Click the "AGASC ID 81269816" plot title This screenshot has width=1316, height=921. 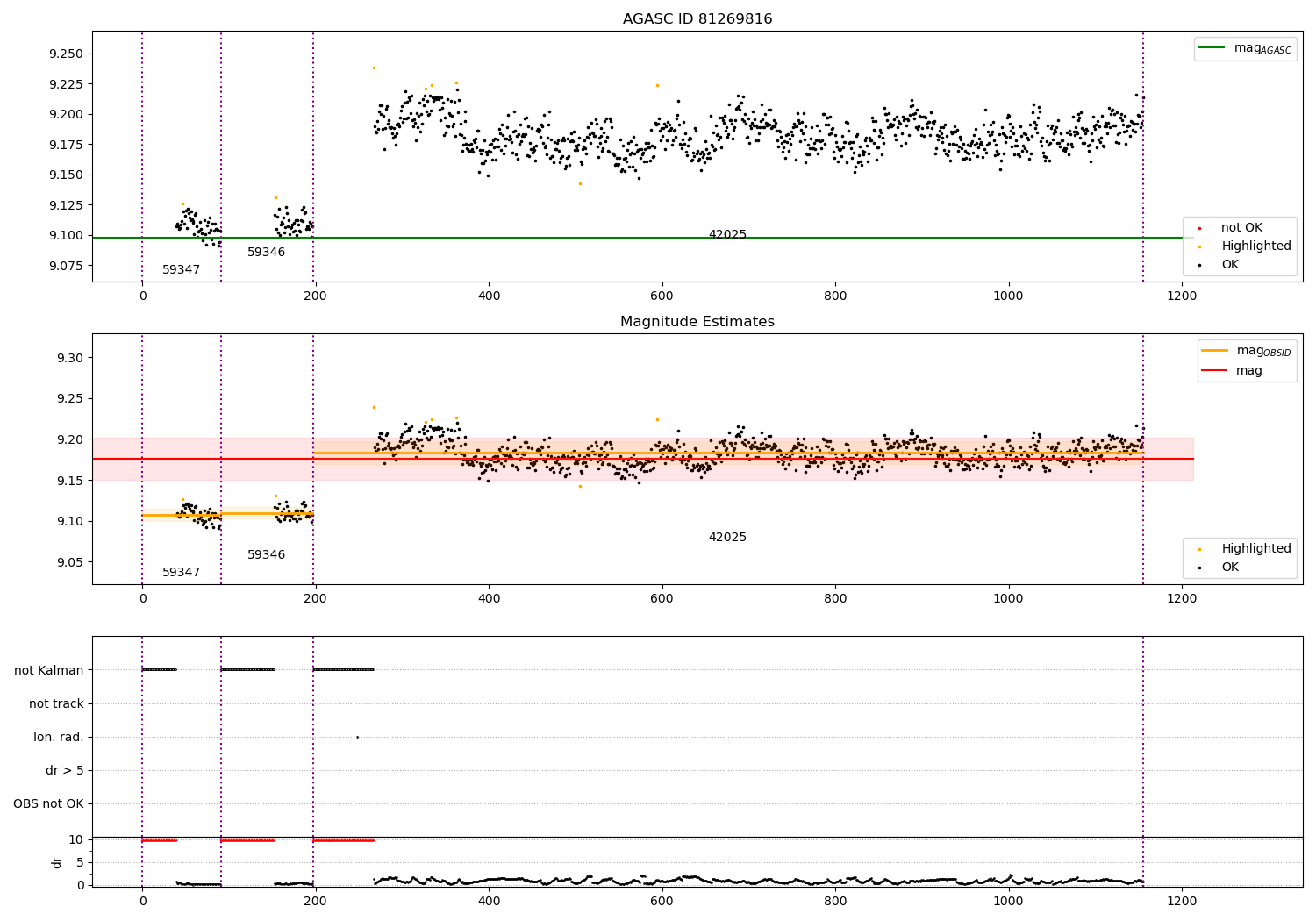click(x=697, y=19)
